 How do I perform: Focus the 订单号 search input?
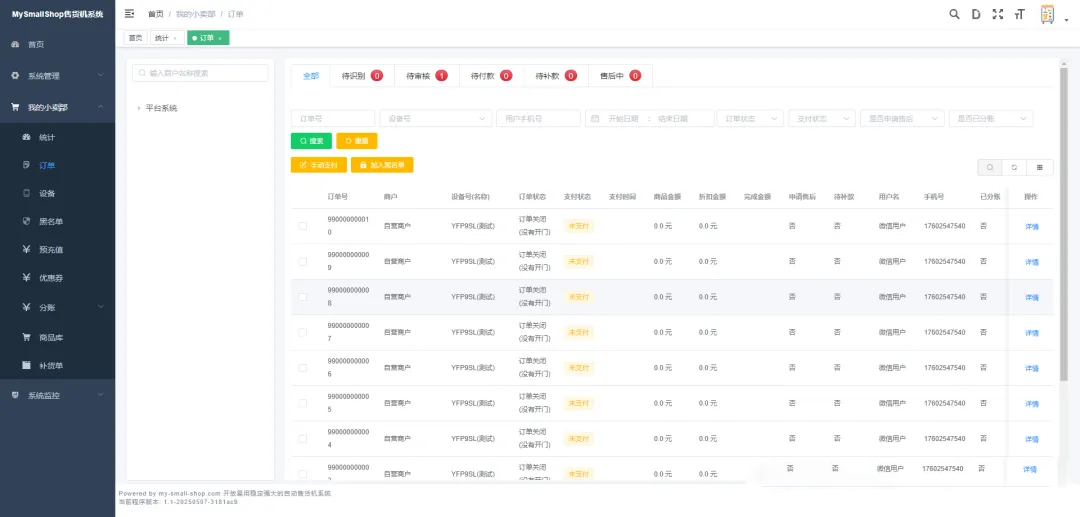pos(333,118)
